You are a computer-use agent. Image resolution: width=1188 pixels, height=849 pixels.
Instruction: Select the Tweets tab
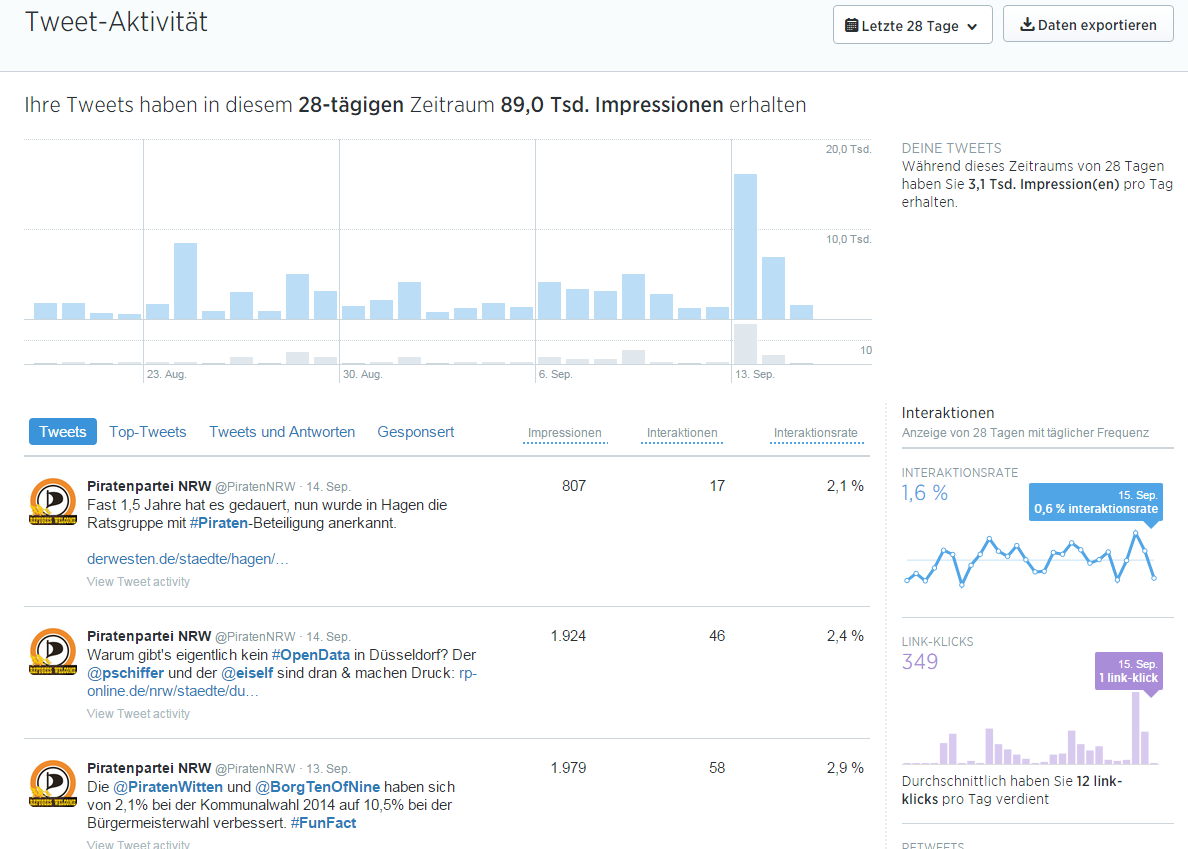(63, 432)
